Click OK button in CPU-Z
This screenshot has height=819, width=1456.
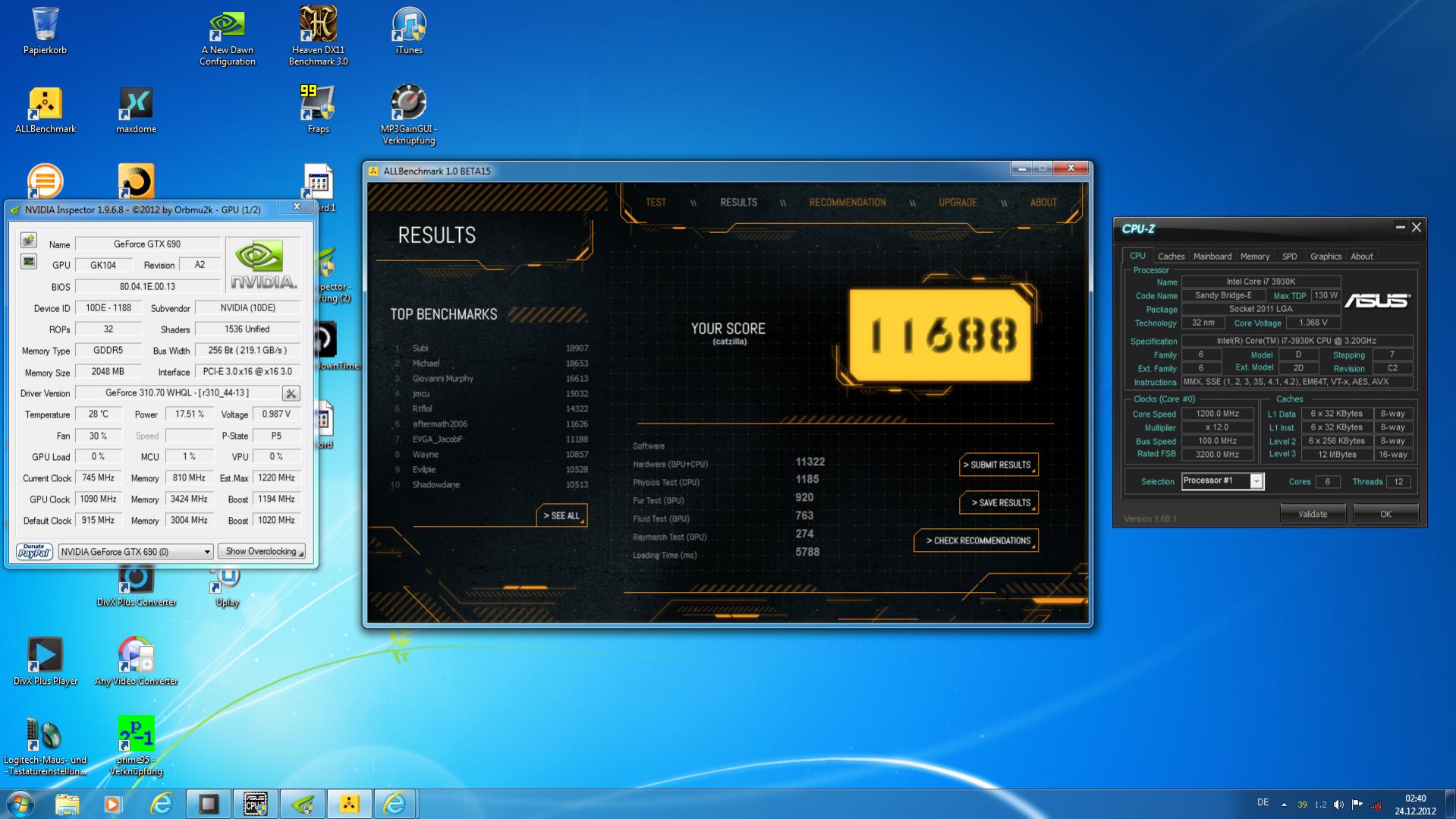tap(1385, 514)
